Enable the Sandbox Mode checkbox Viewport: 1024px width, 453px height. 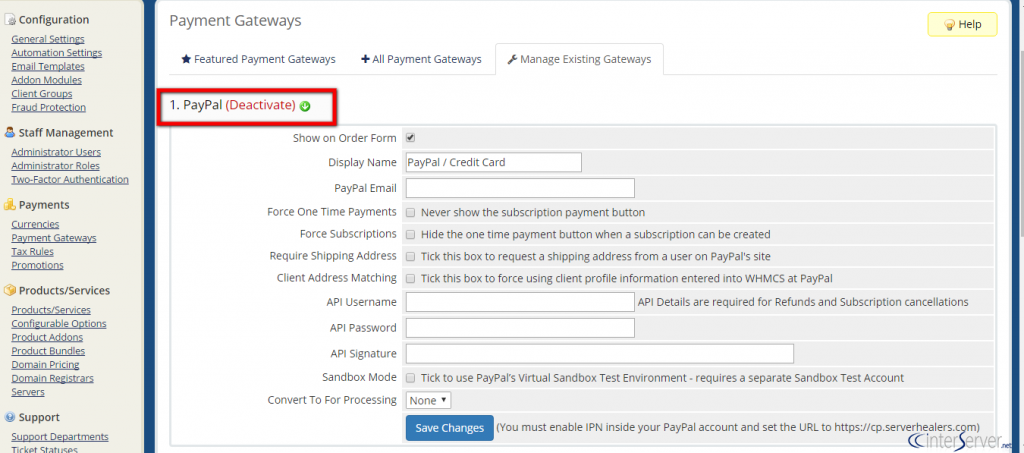tap(411, 377)
